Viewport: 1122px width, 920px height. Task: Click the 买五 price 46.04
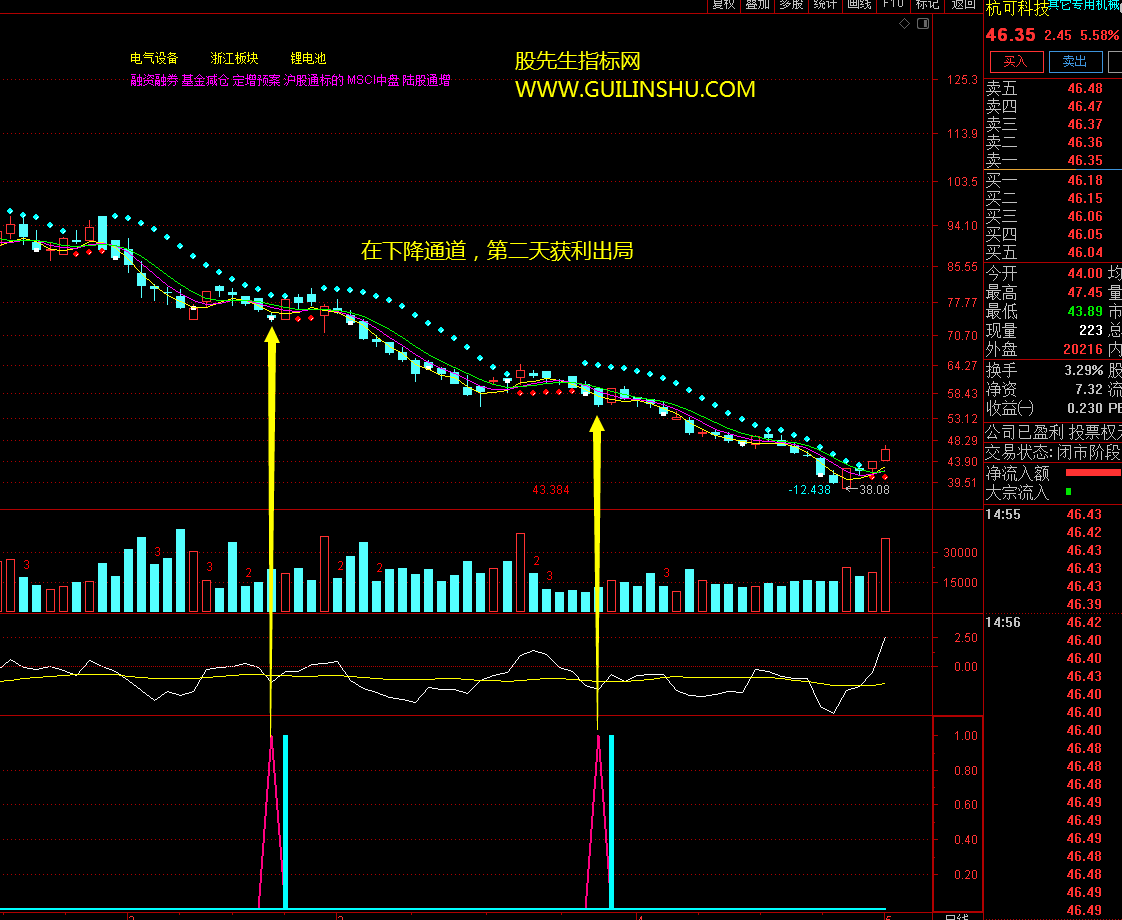1085,252
